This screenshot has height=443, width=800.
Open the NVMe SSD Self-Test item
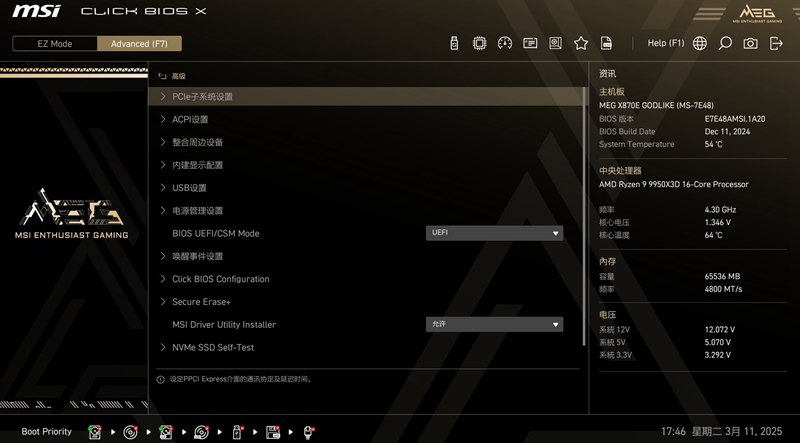(x=212, y=348)
